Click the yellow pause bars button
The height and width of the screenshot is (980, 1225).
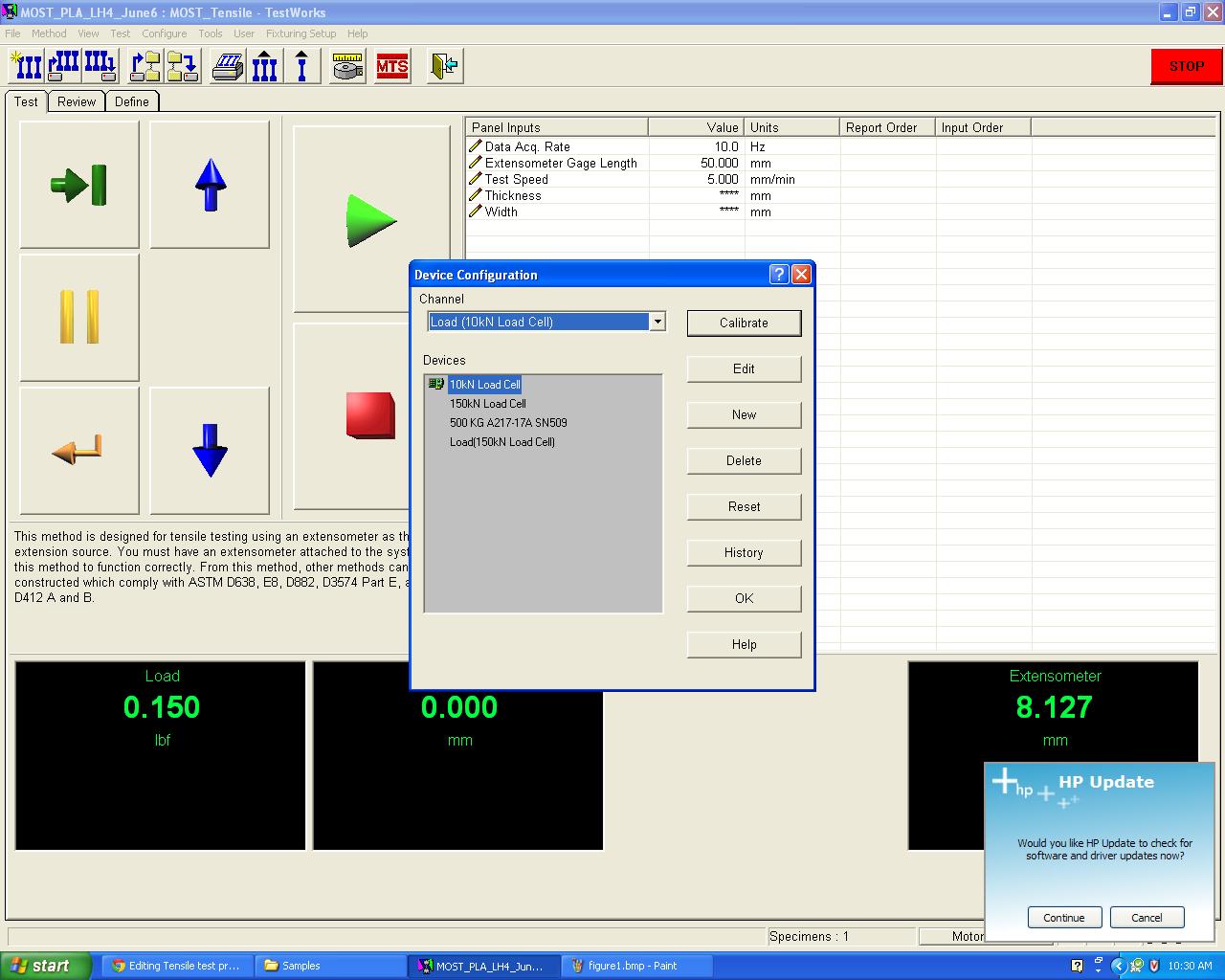(79, 318)
